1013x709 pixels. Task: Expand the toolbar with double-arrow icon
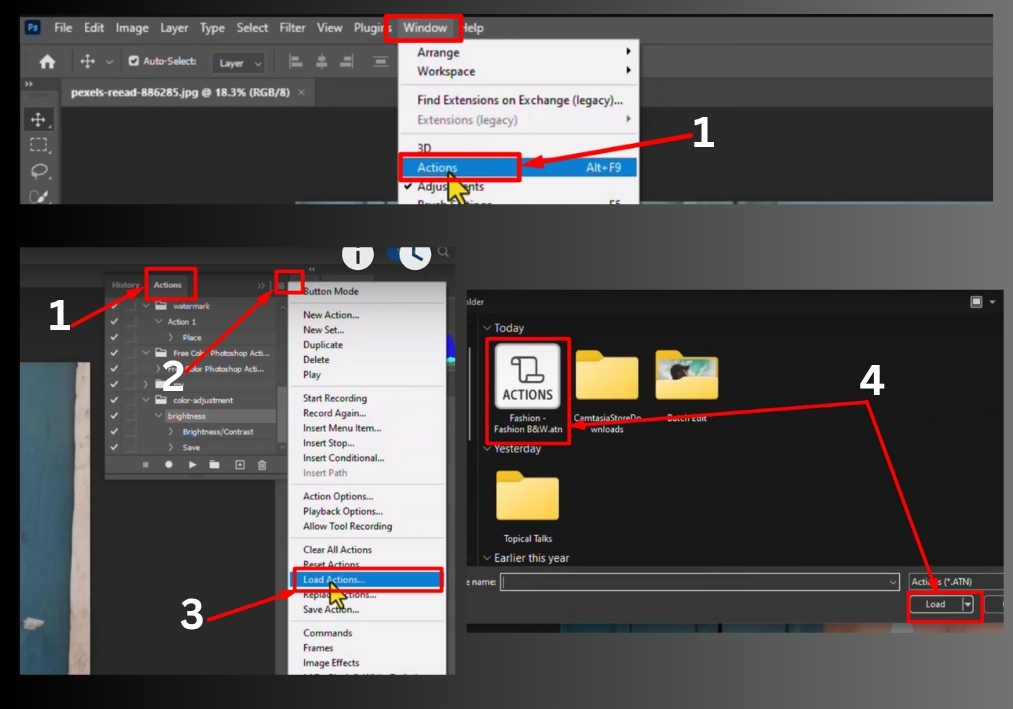(x=28, y=83)
